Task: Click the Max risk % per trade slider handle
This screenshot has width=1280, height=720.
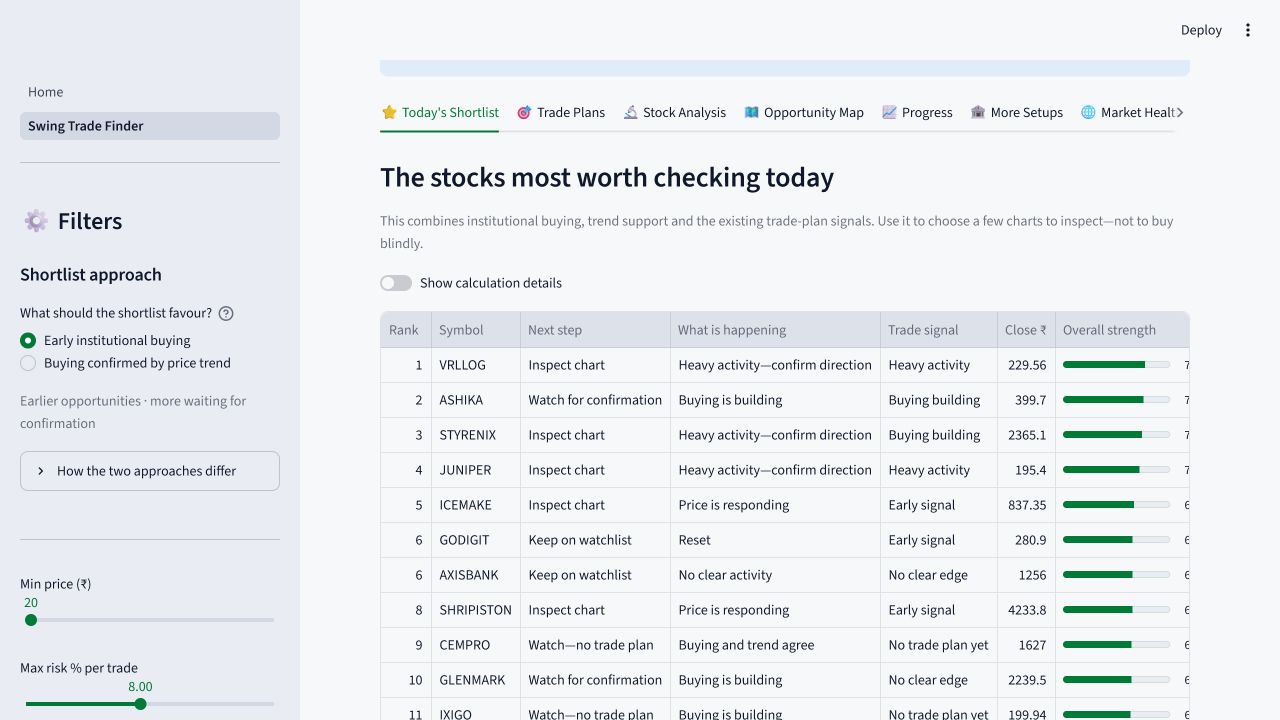Action: point(140,704)
